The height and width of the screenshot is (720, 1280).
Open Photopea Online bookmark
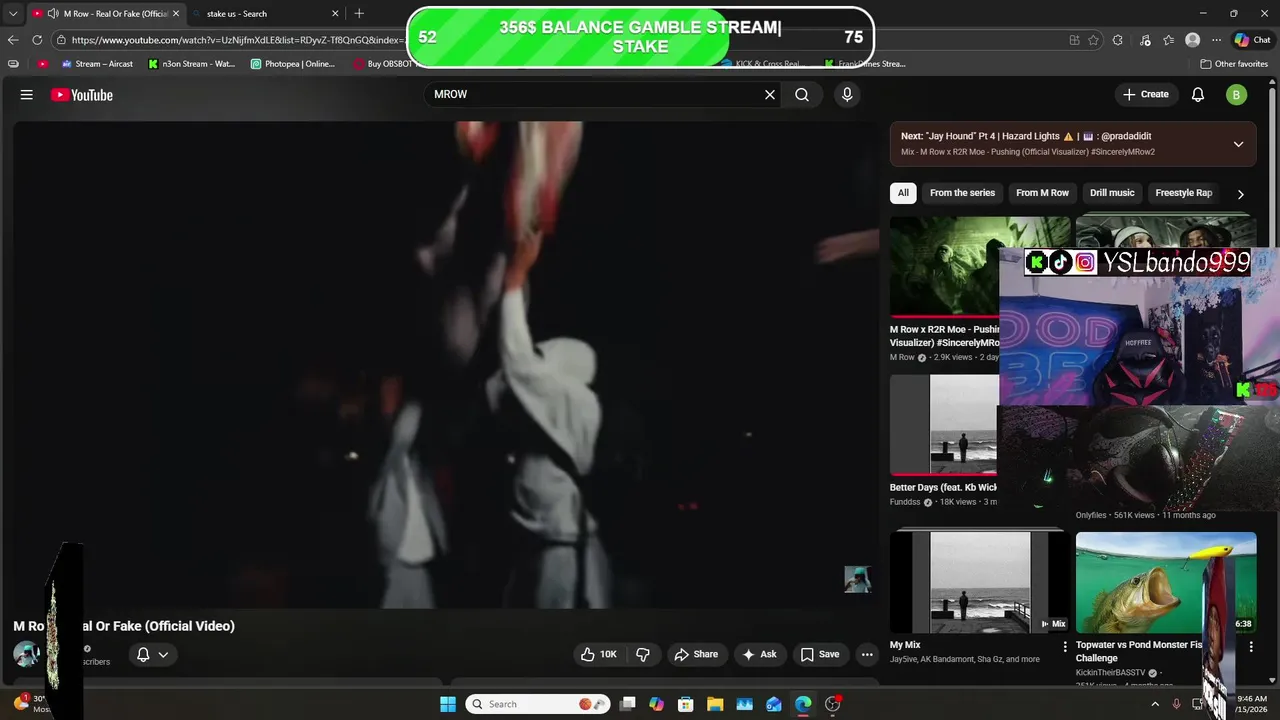tap(293, 64)
